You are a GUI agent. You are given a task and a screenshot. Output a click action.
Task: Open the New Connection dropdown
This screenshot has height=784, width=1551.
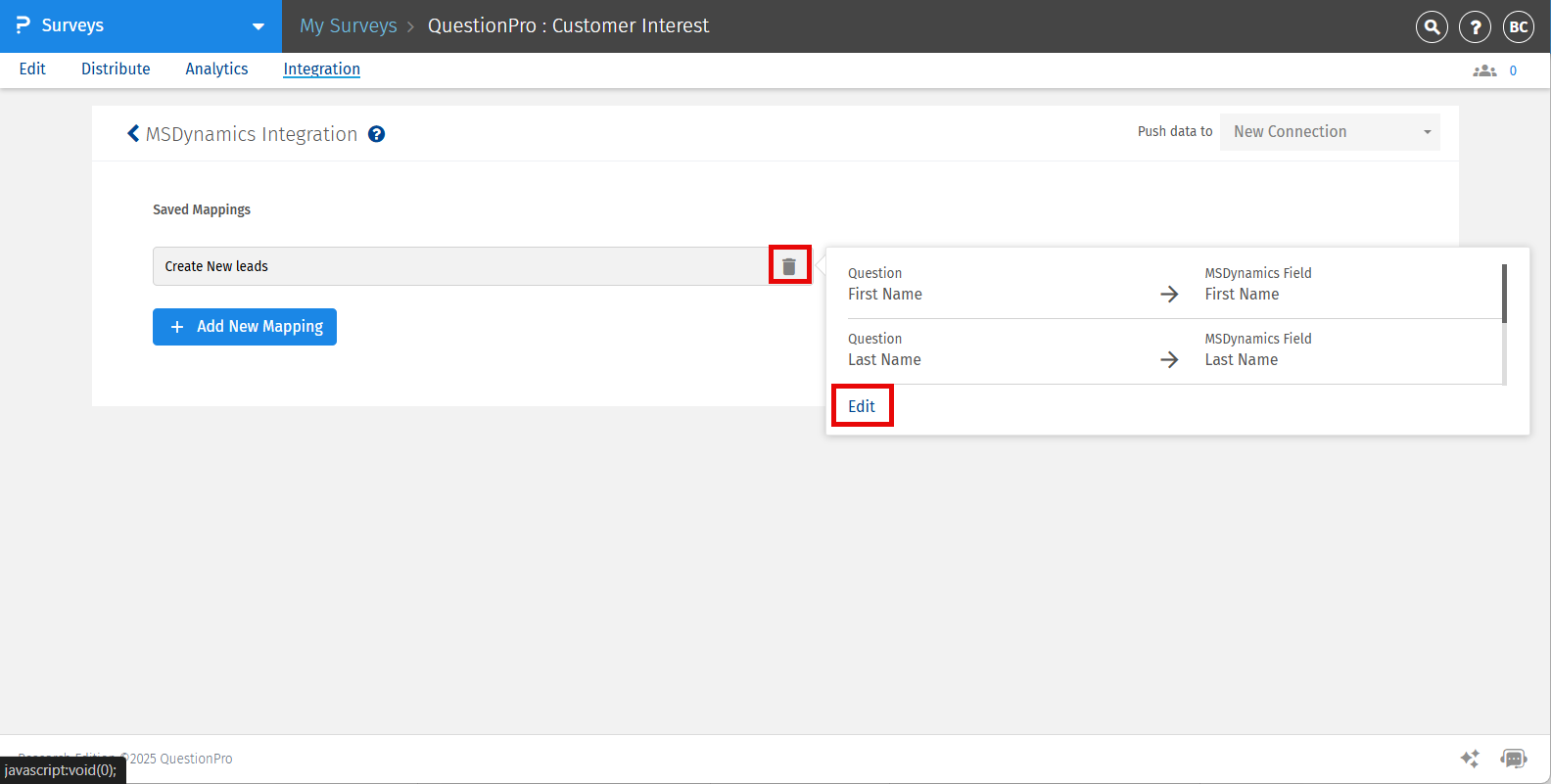[x=1329, y=132]
